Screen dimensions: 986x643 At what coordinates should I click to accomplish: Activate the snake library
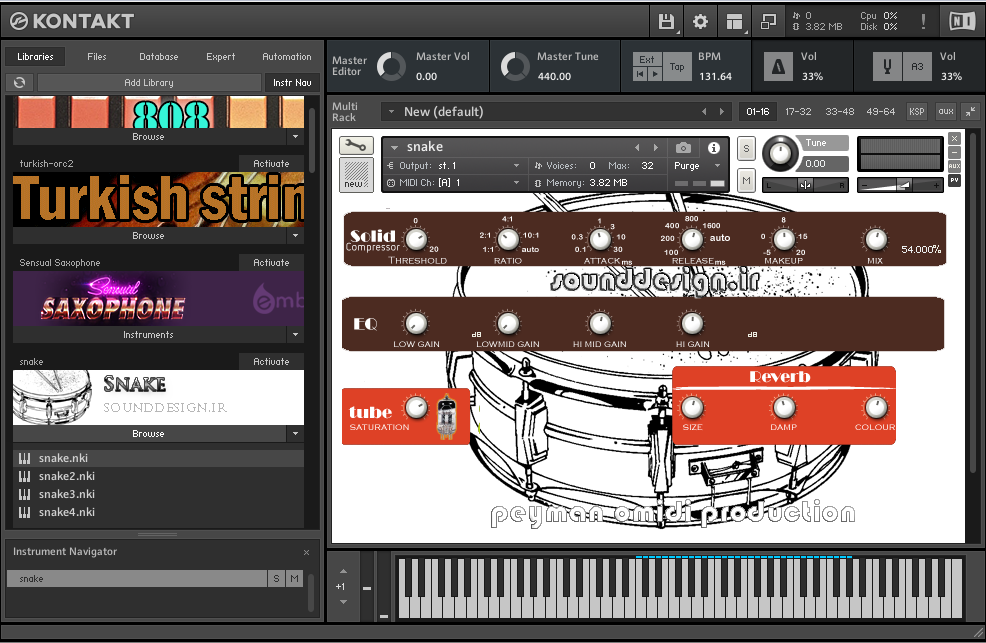tap(271, 362)
